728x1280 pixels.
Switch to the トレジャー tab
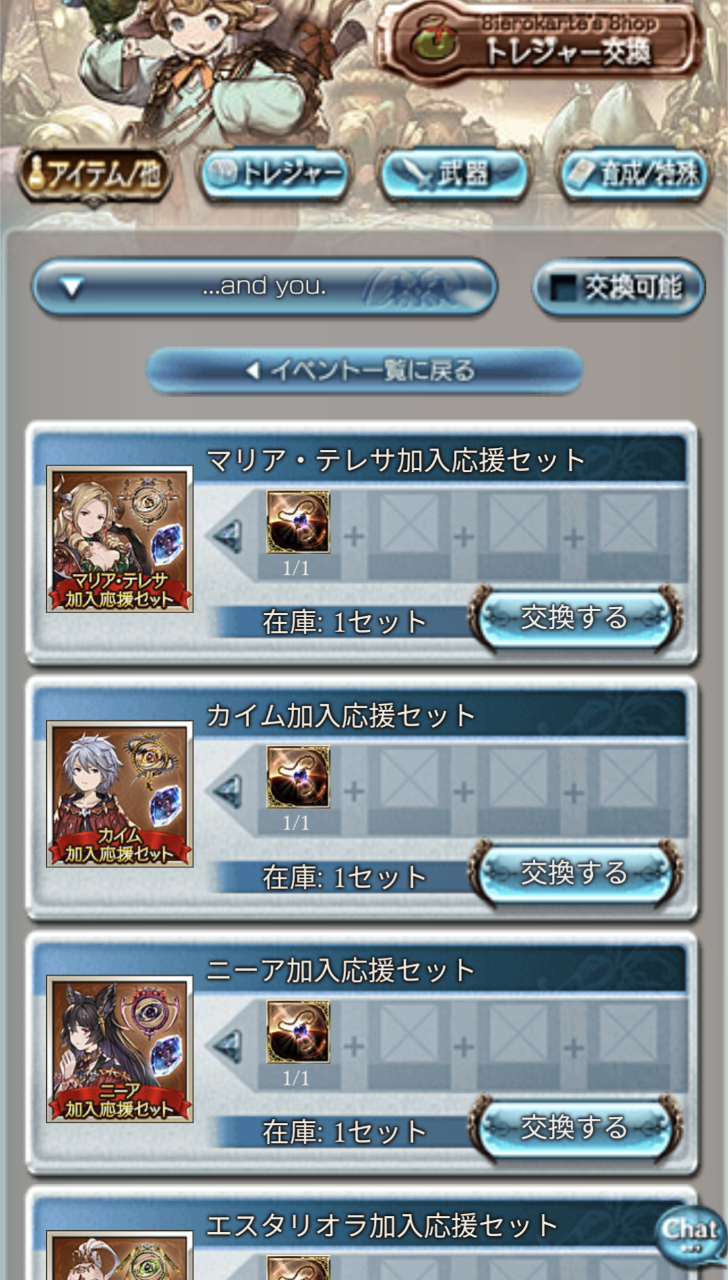click(x=275, y=176)
